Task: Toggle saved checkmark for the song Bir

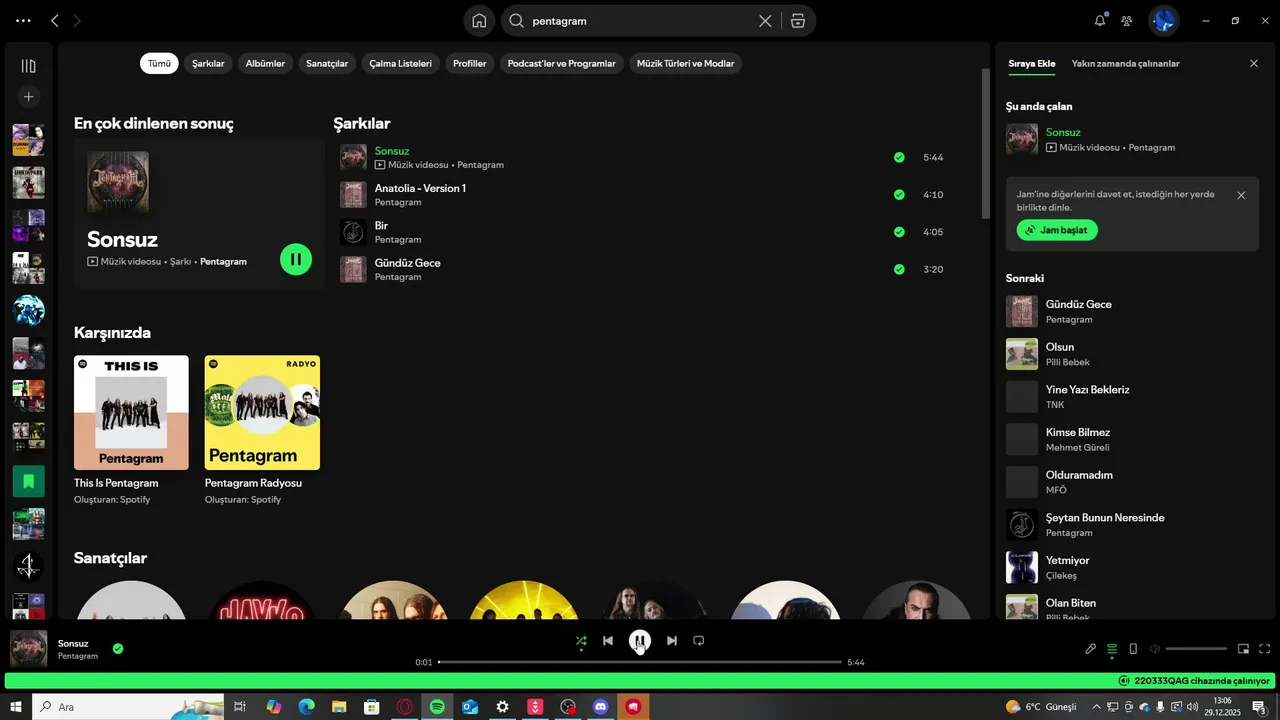Action: click(899, 232)
